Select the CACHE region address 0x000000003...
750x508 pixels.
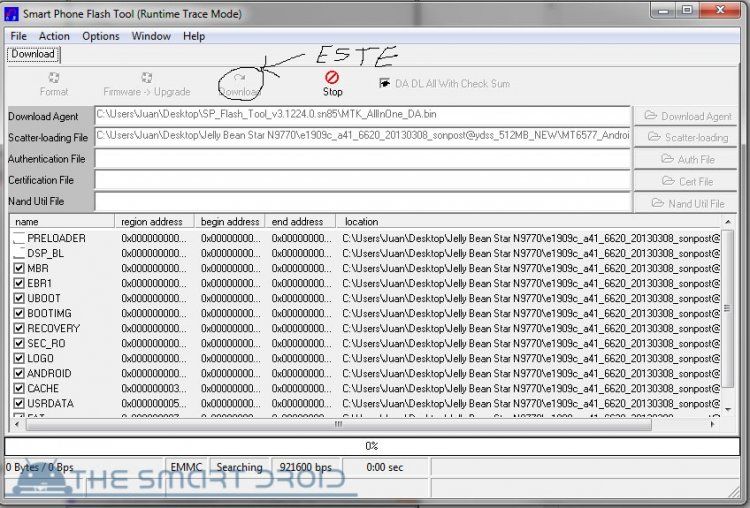tap(154, 388)
